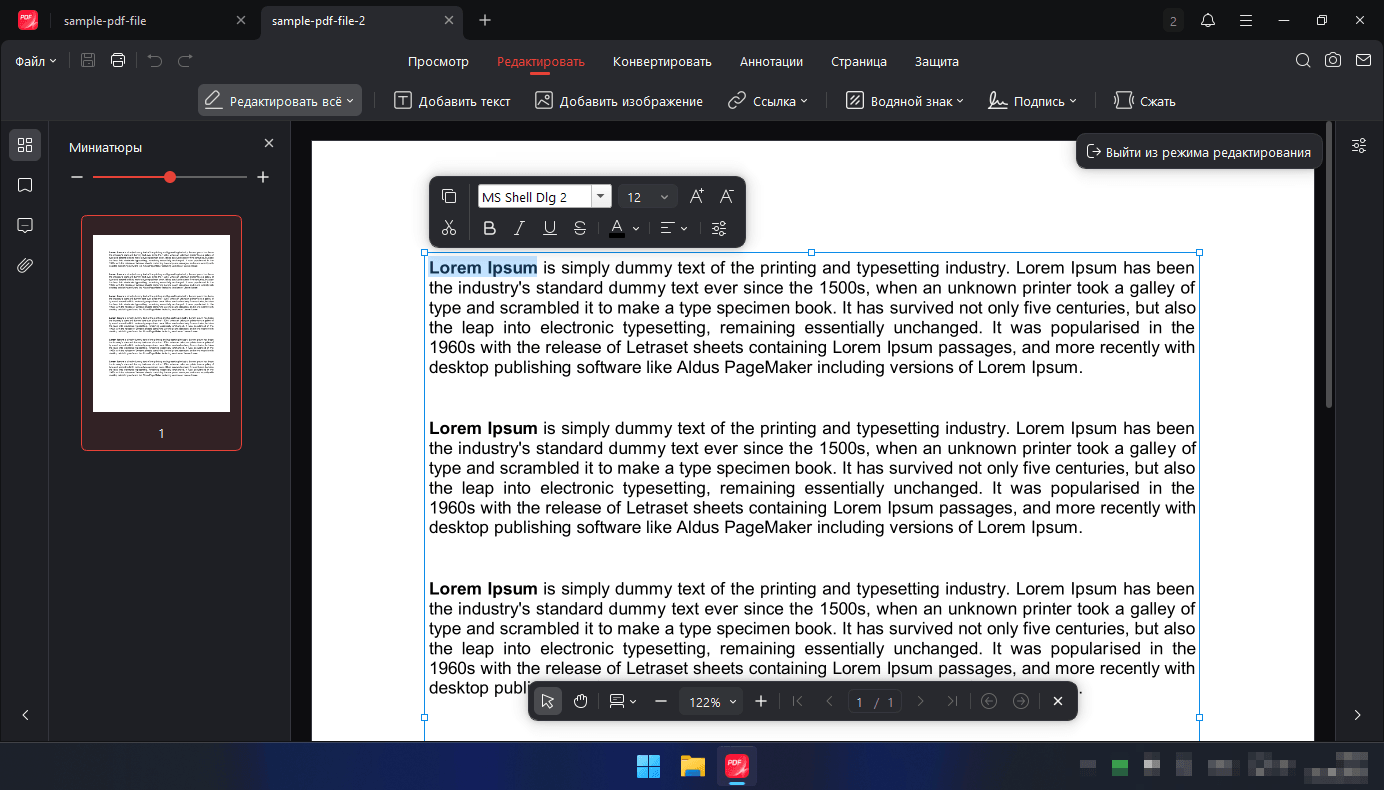Open the Файл menu dropdown
This screenshot has height=790, width=1384.
click(x=36, y=61)
